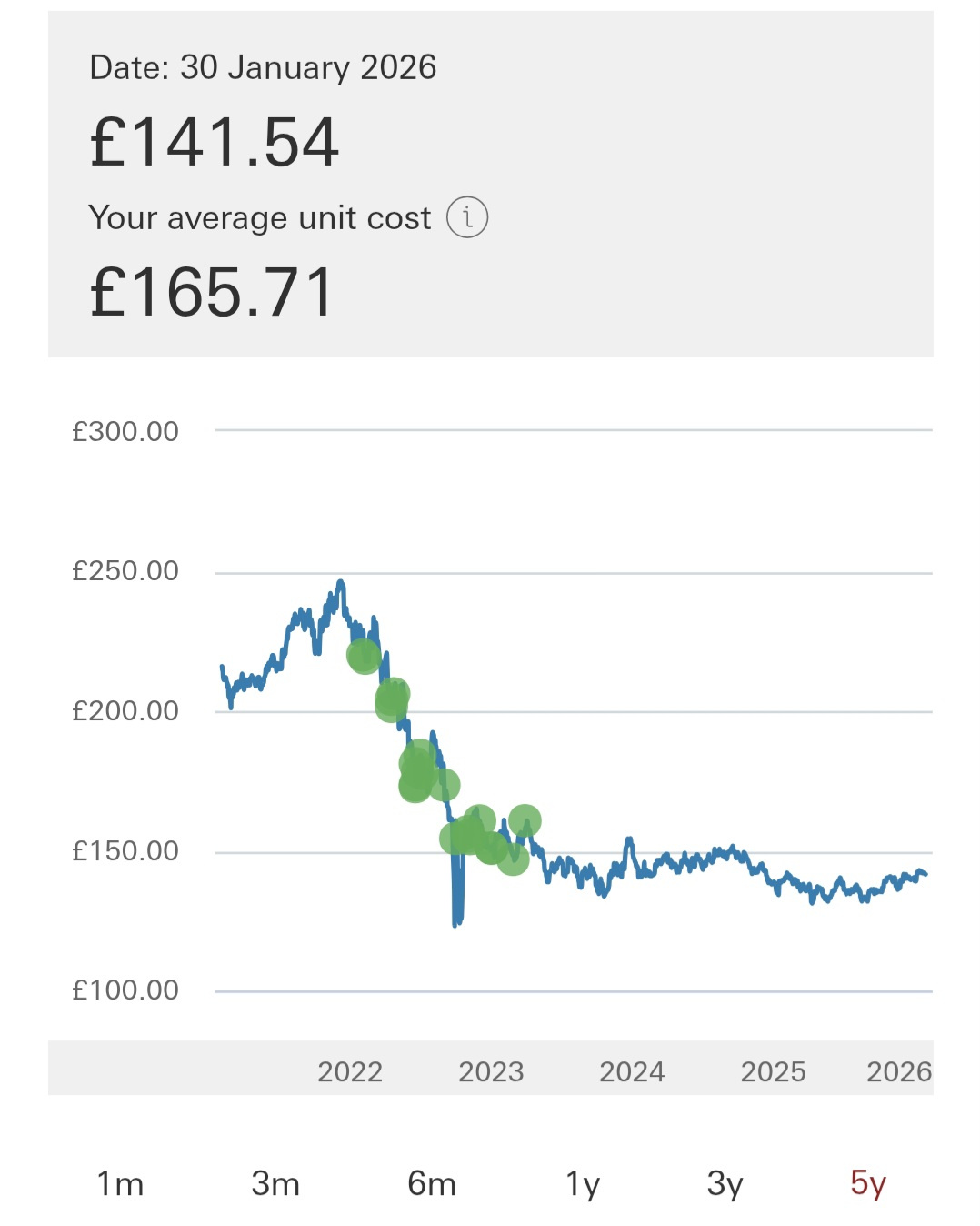Viewport: 980px width, 1226px height.
Task: Tap the 2025 year label
Action: tap(773, 1071)
